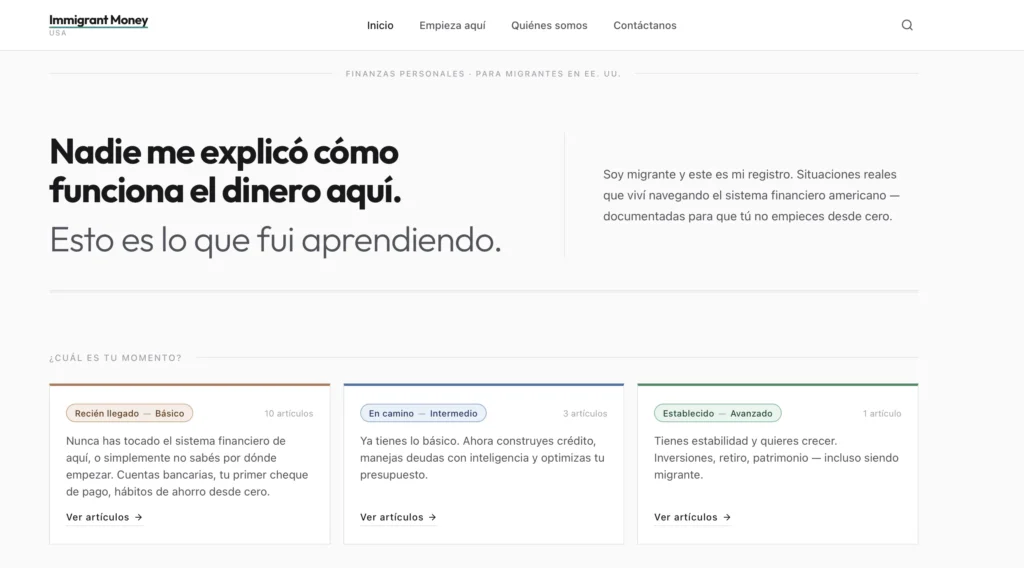Click Ver artículos in the En camino card

[x=398, y=517]
